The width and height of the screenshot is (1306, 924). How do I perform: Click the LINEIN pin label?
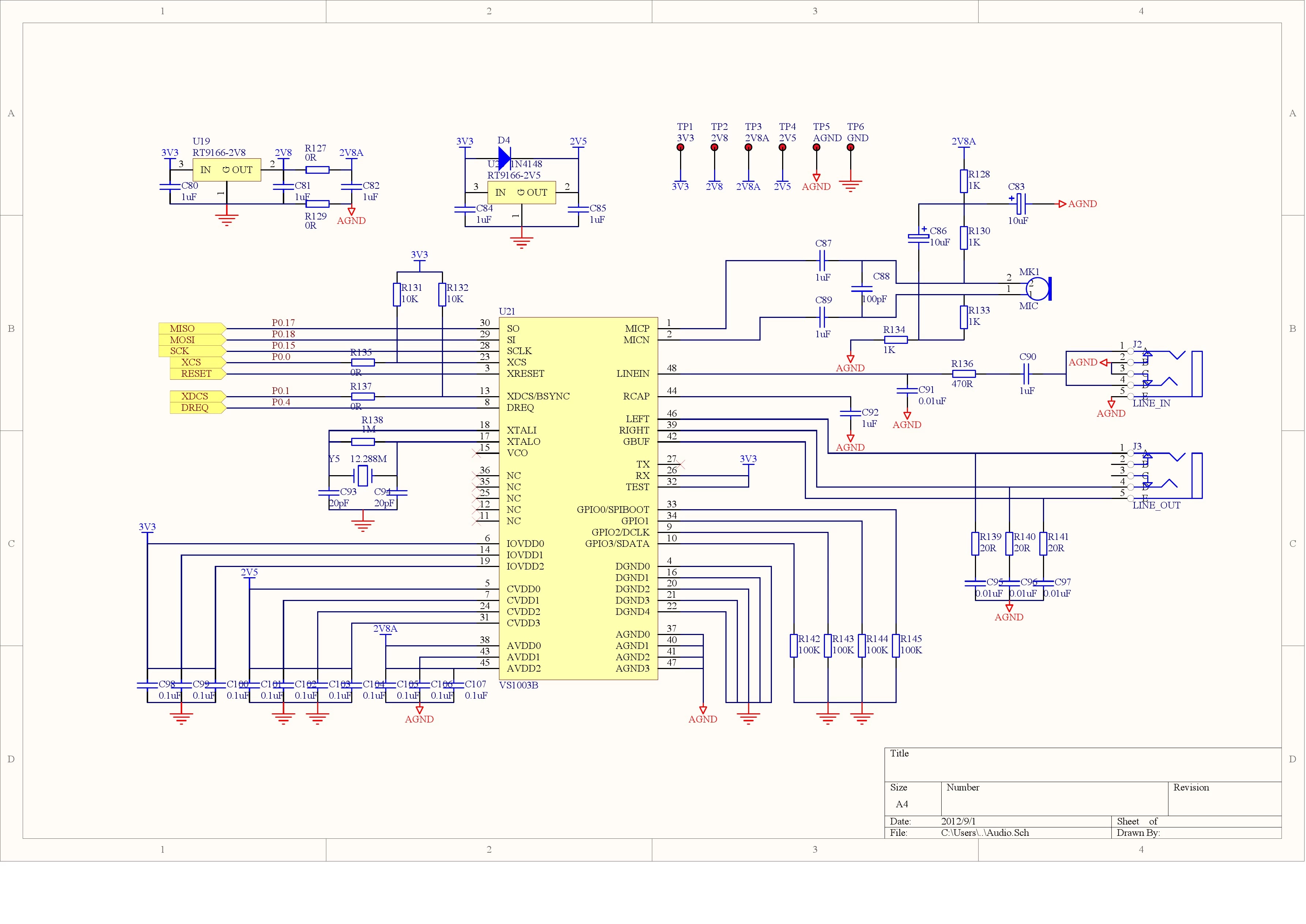[x=633, y=374]
